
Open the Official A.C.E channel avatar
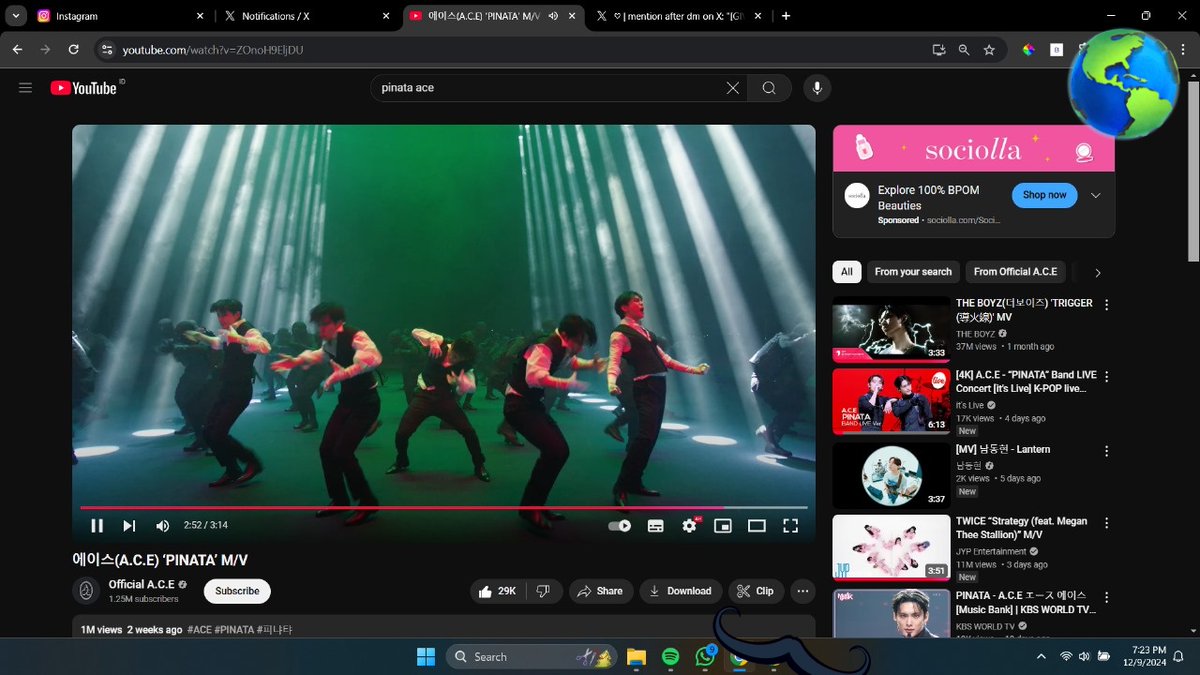click(x=86, y=591)
